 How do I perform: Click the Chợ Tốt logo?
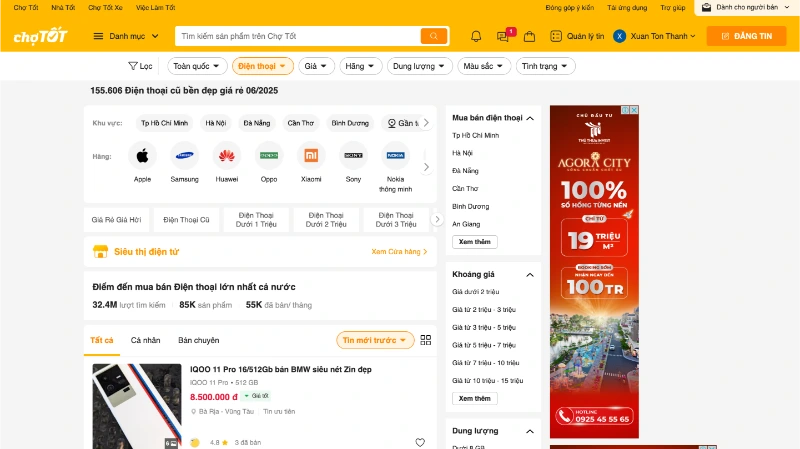40,36
